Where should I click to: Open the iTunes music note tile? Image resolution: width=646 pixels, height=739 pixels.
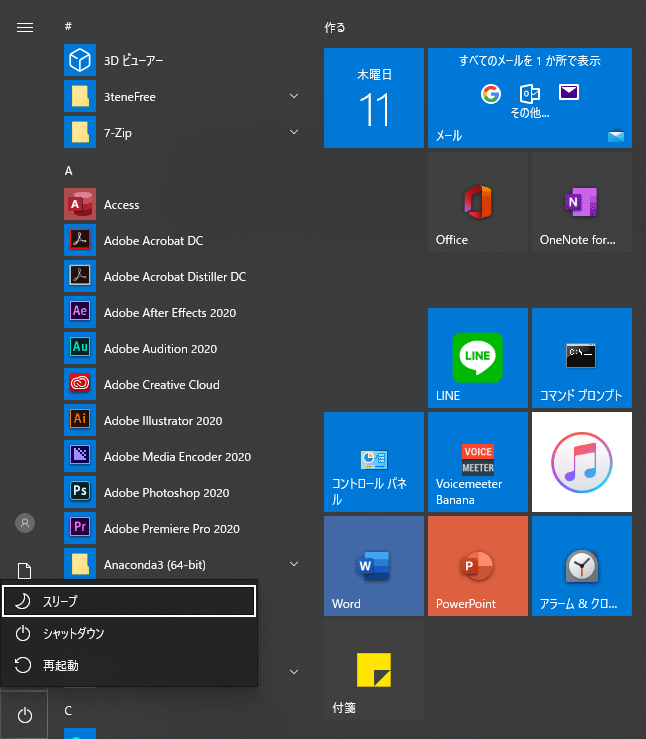[582, 462]
